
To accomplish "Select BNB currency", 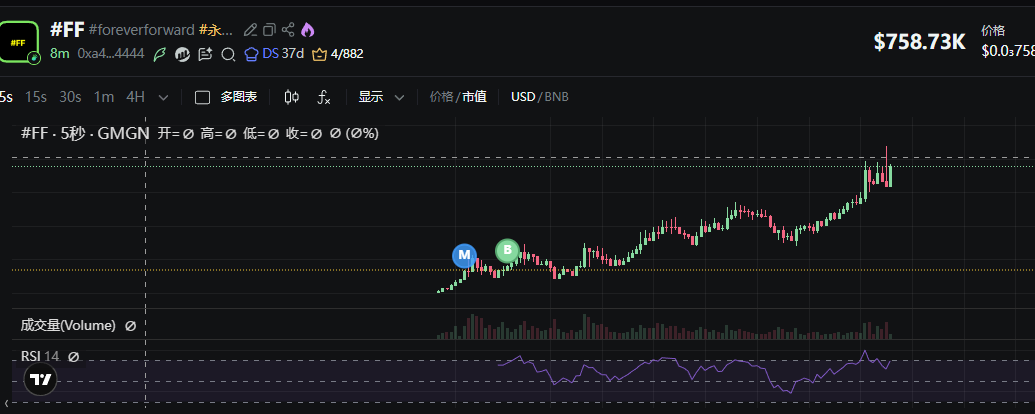I will 556,97.
